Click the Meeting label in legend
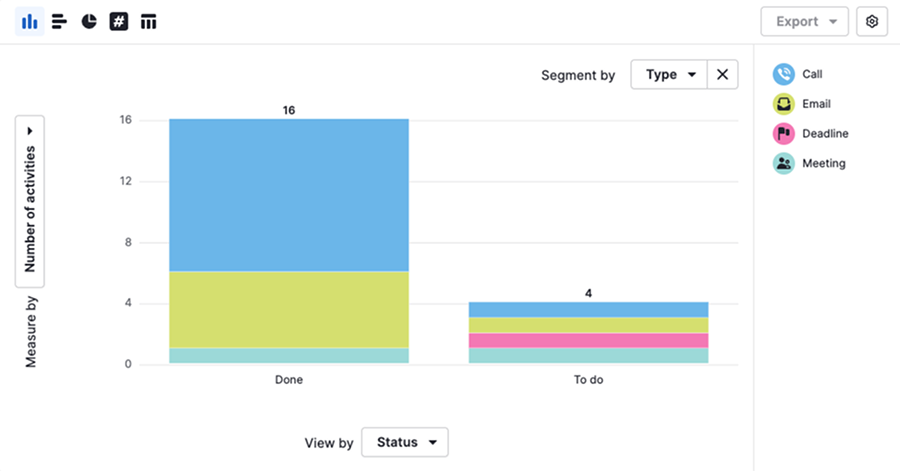The image size is (900, 471). [824, 164]
